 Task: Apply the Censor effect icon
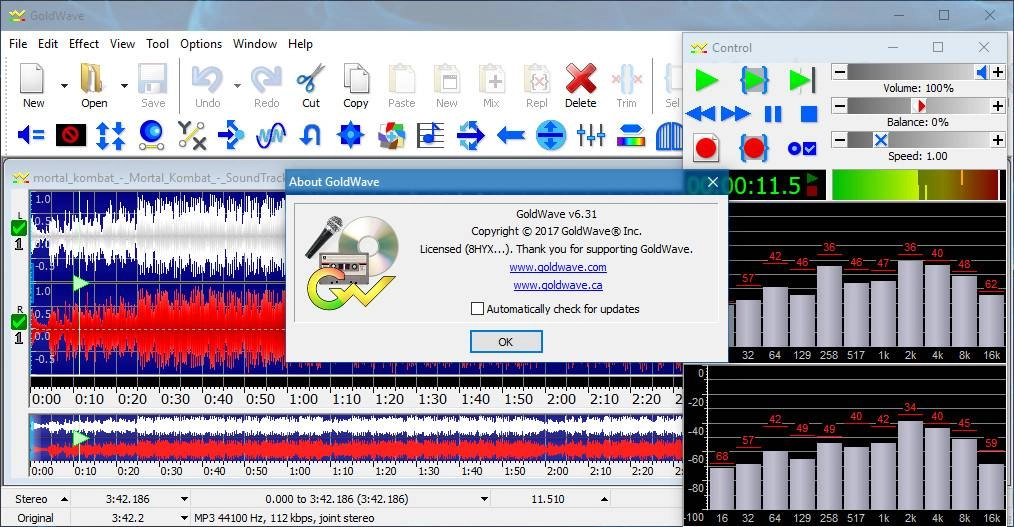pyautogui.click(x=71, y=135)
